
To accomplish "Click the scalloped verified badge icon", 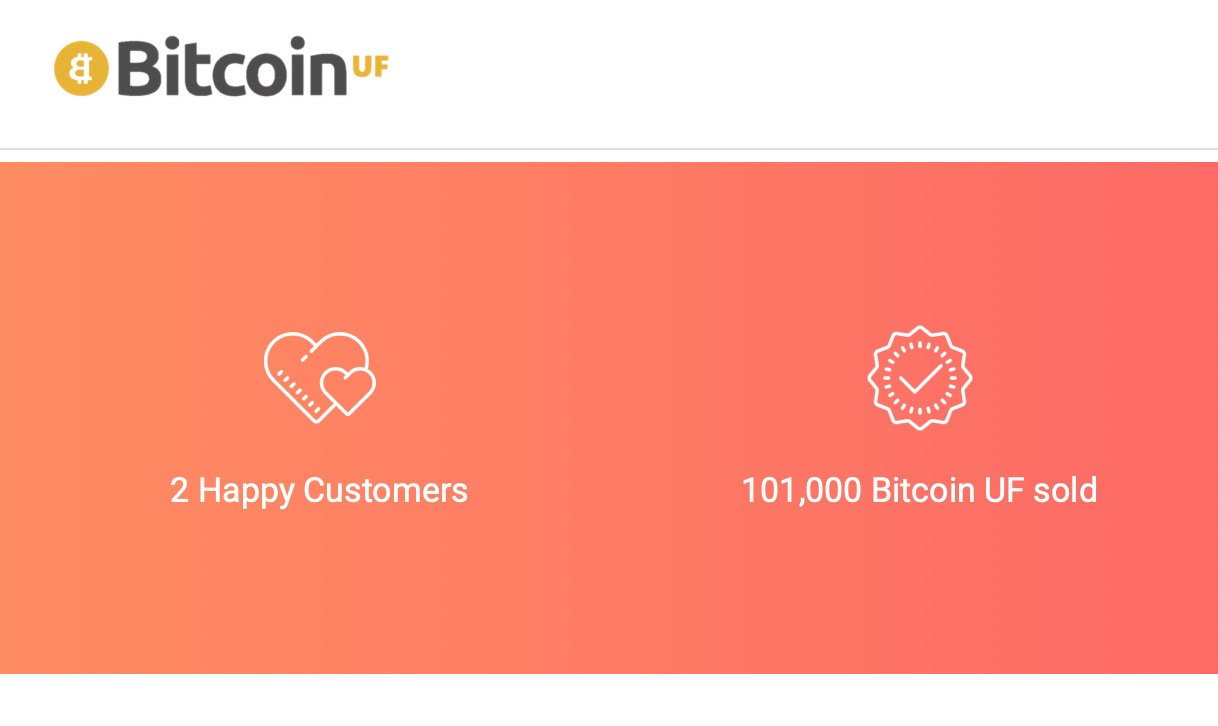I will (x=920, y=377).
